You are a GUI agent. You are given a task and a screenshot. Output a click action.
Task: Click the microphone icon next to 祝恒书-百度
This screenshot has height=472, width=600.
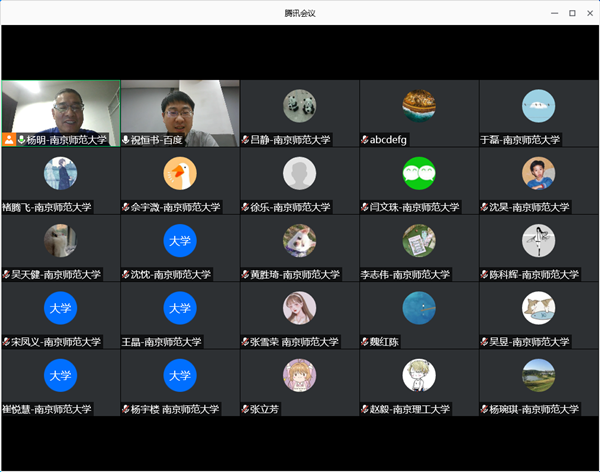point(126,140)
